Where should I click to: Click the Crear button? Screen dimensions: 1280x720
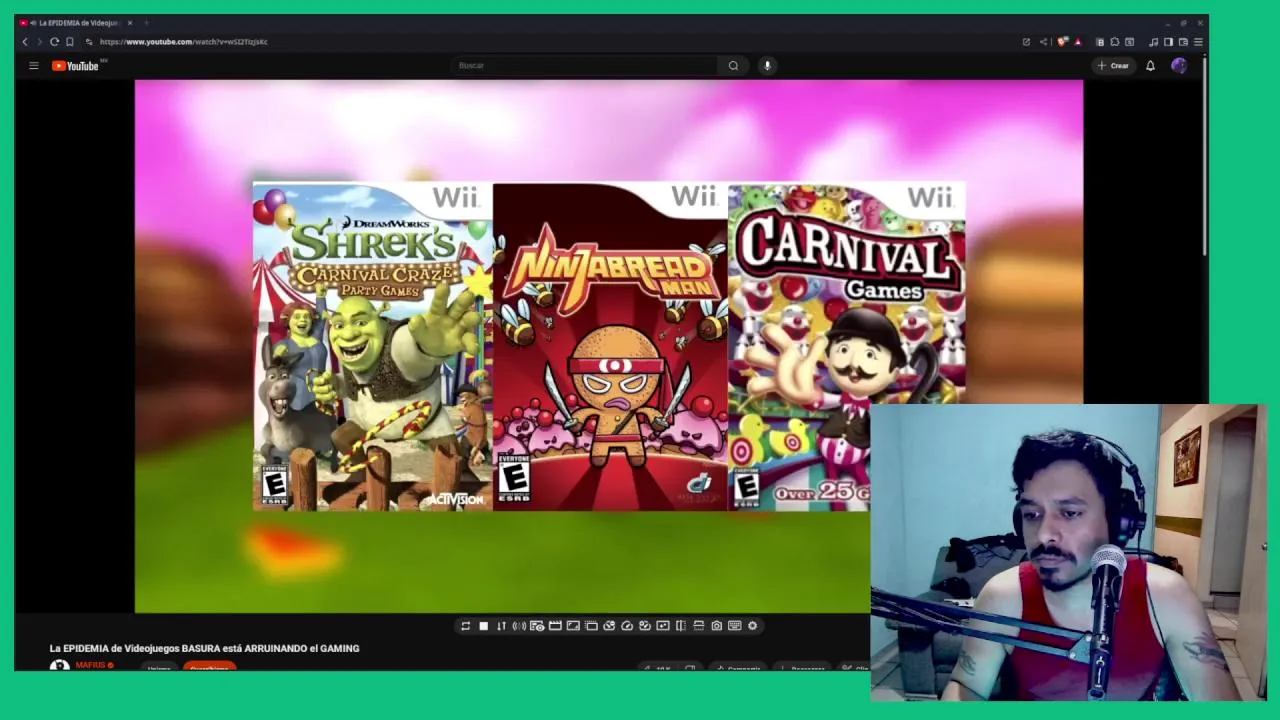pos(1113,66)
